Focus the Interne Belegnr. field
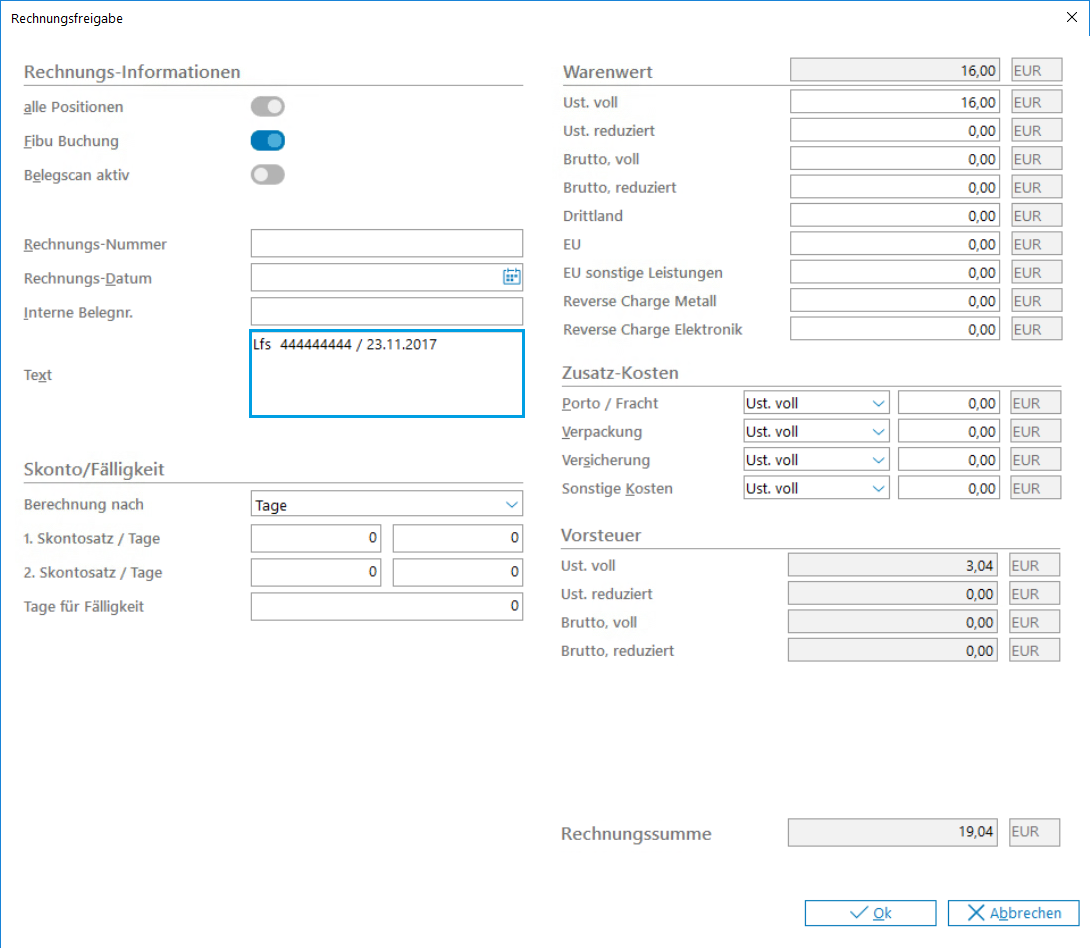 [x=386, y=312]
